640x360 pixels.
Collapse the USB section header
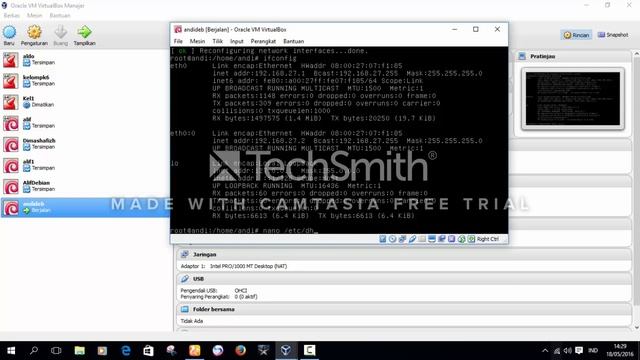(404, 279)
